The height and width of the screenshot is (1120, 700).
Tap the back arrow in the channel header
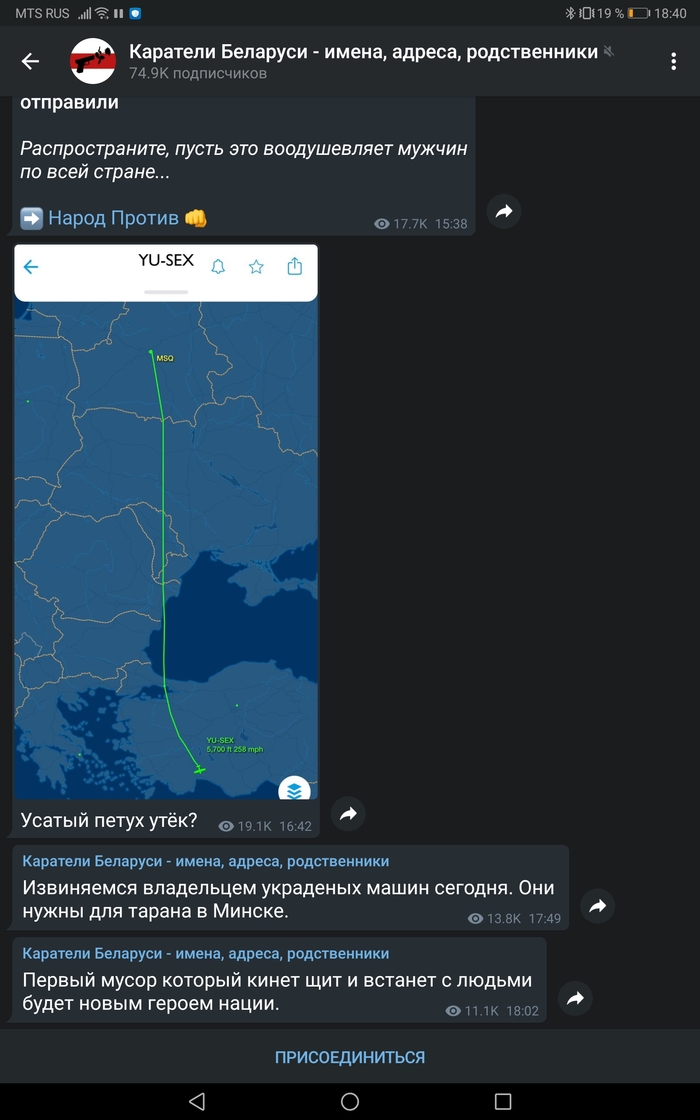click(30, 61)
